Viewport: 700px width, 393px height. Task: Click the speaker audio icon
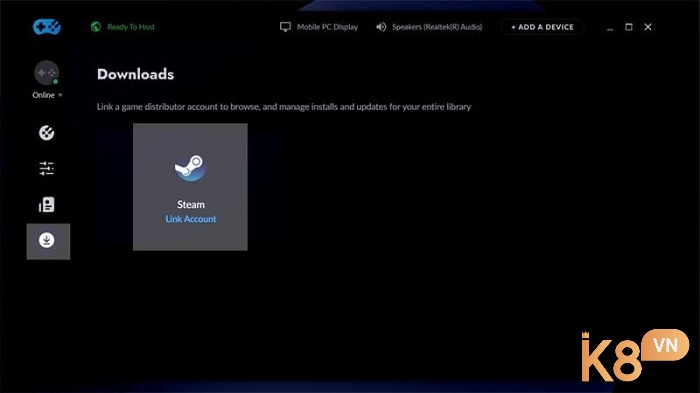(x=381, y=27)
